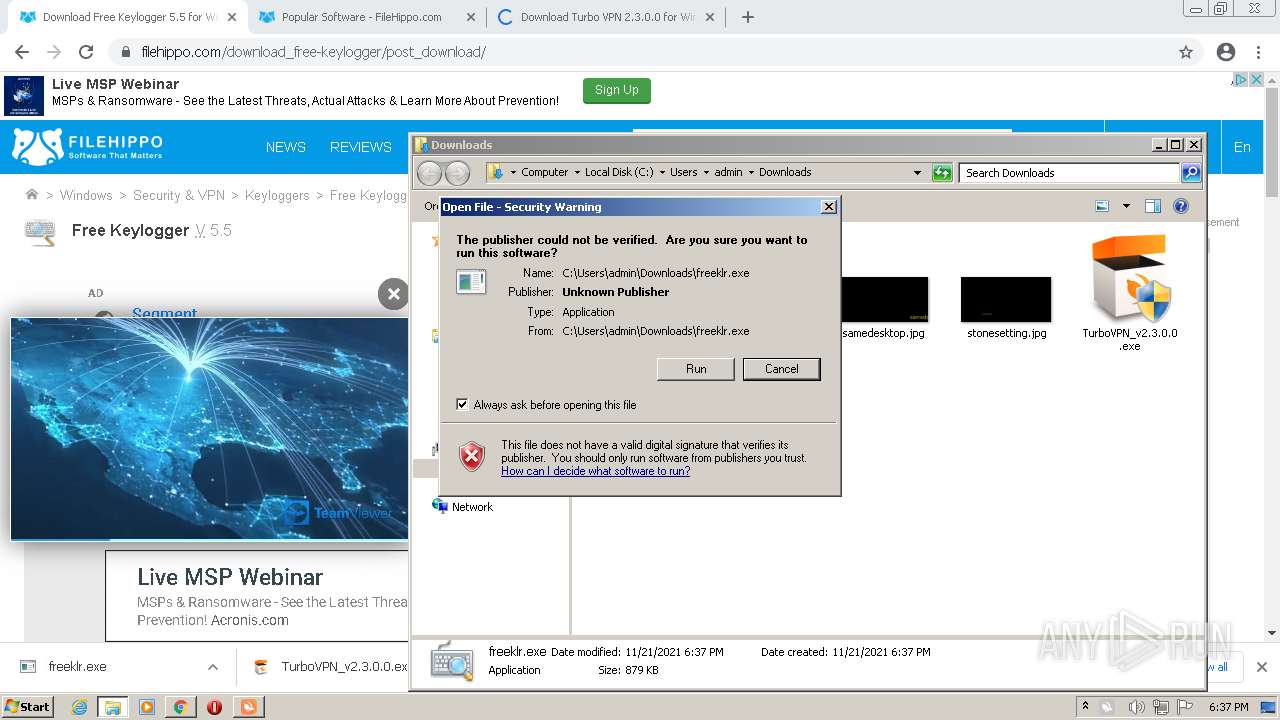
Task: Cancel the Open File security warning
Action: (x=781, y=369)
